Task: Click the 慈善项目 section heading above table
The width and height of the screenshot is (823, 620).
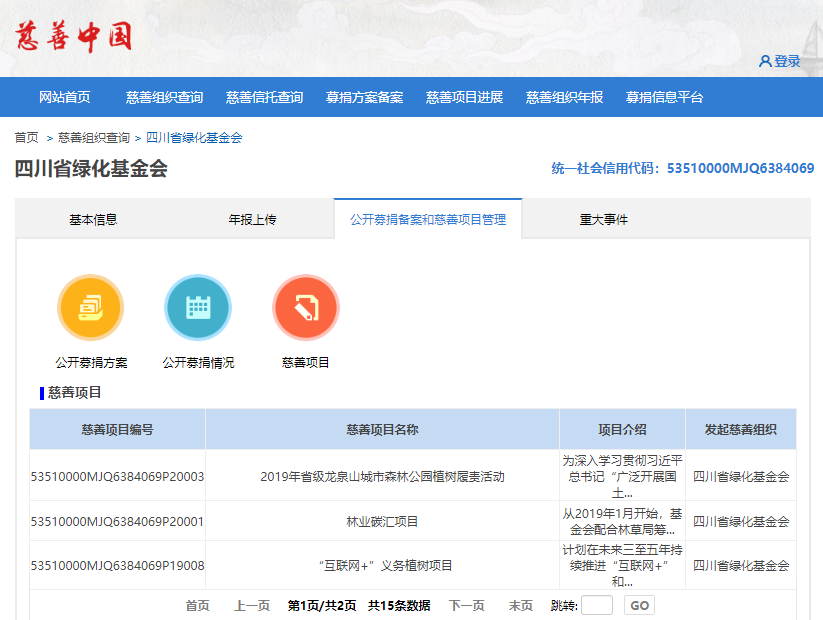Action: [75, 393]
